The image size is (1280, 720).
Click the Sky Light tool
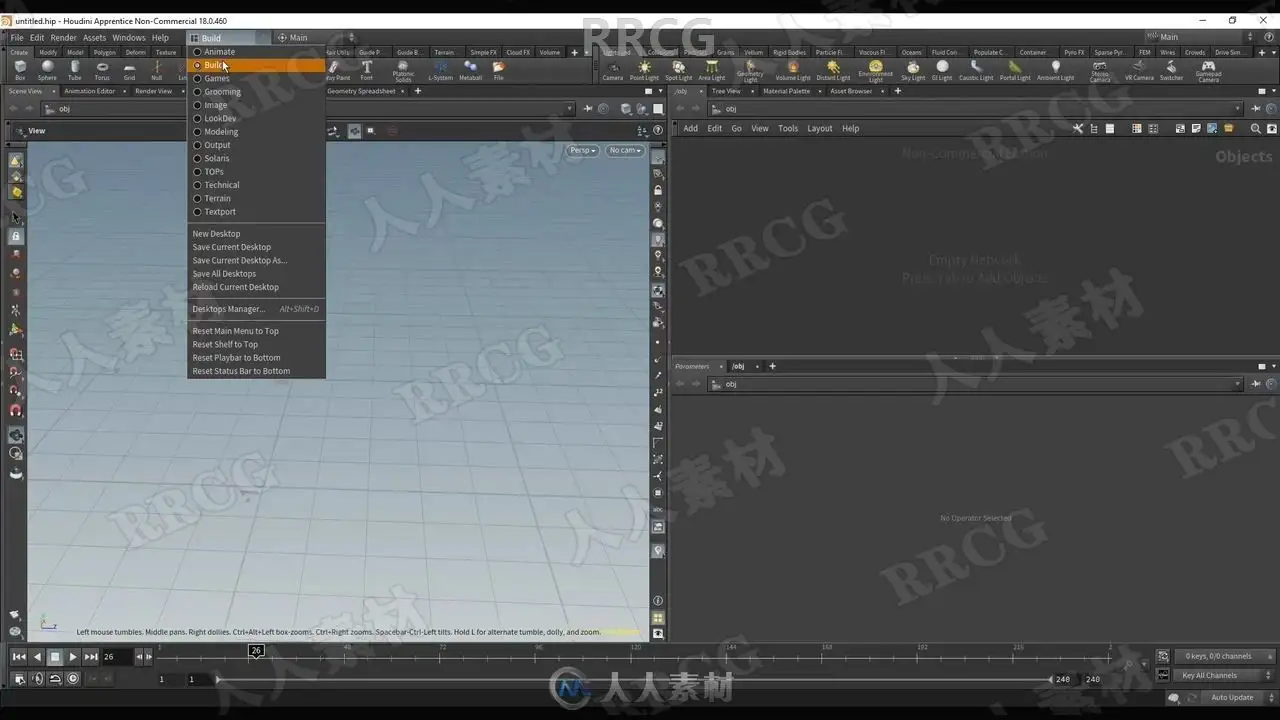pos(913,70)
